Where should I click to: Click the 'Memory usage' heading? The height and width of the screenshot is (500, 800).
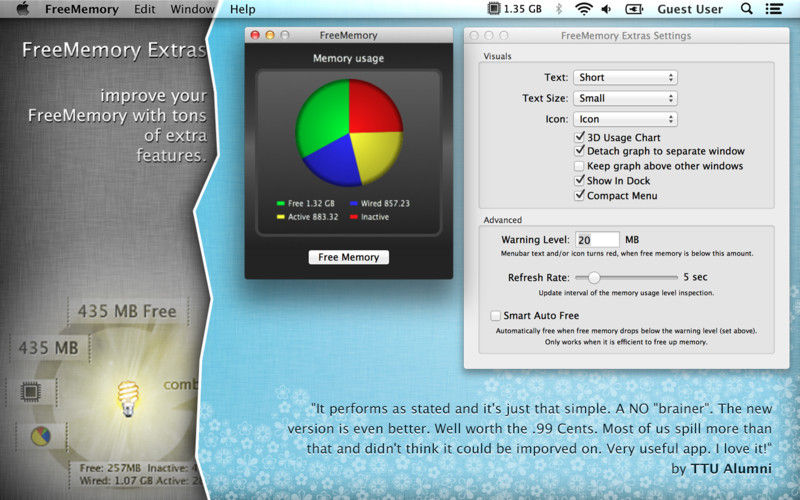click(x=348, y=59)
